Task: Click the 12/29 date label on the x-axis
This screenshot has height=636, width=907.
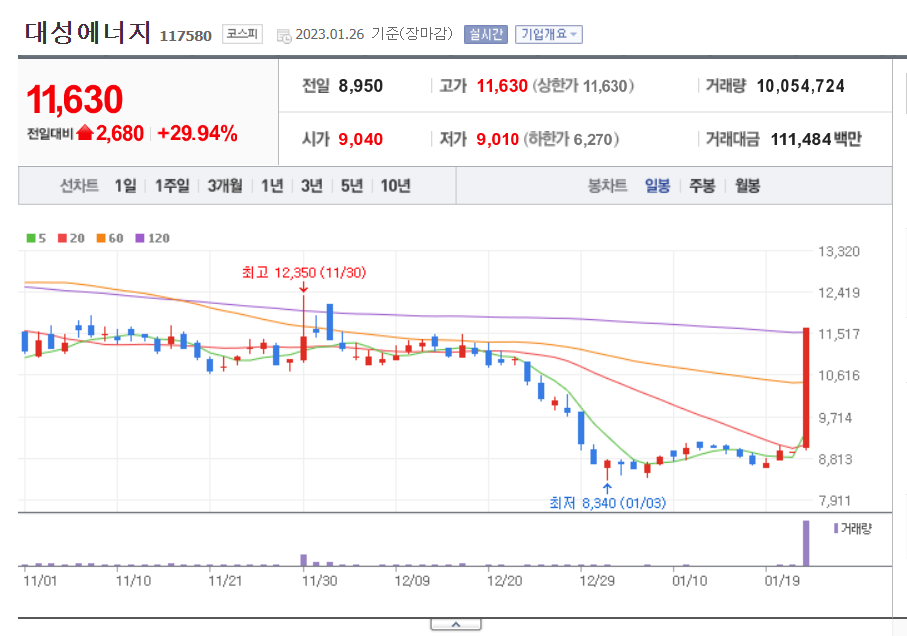Action: (596, 580)
